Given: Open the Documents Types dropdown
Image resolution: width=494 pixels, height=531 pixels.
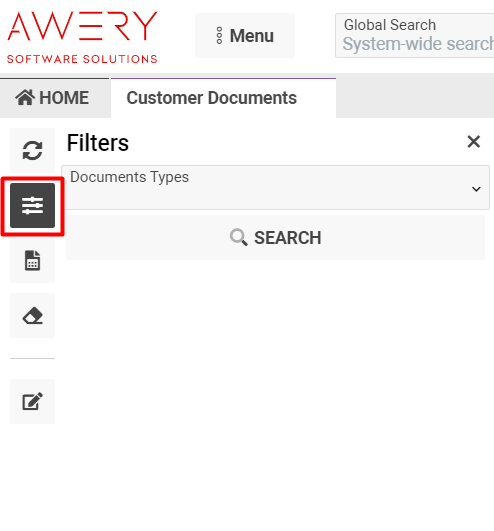Looking at the screenshot, I should click(x=275, y=188).
